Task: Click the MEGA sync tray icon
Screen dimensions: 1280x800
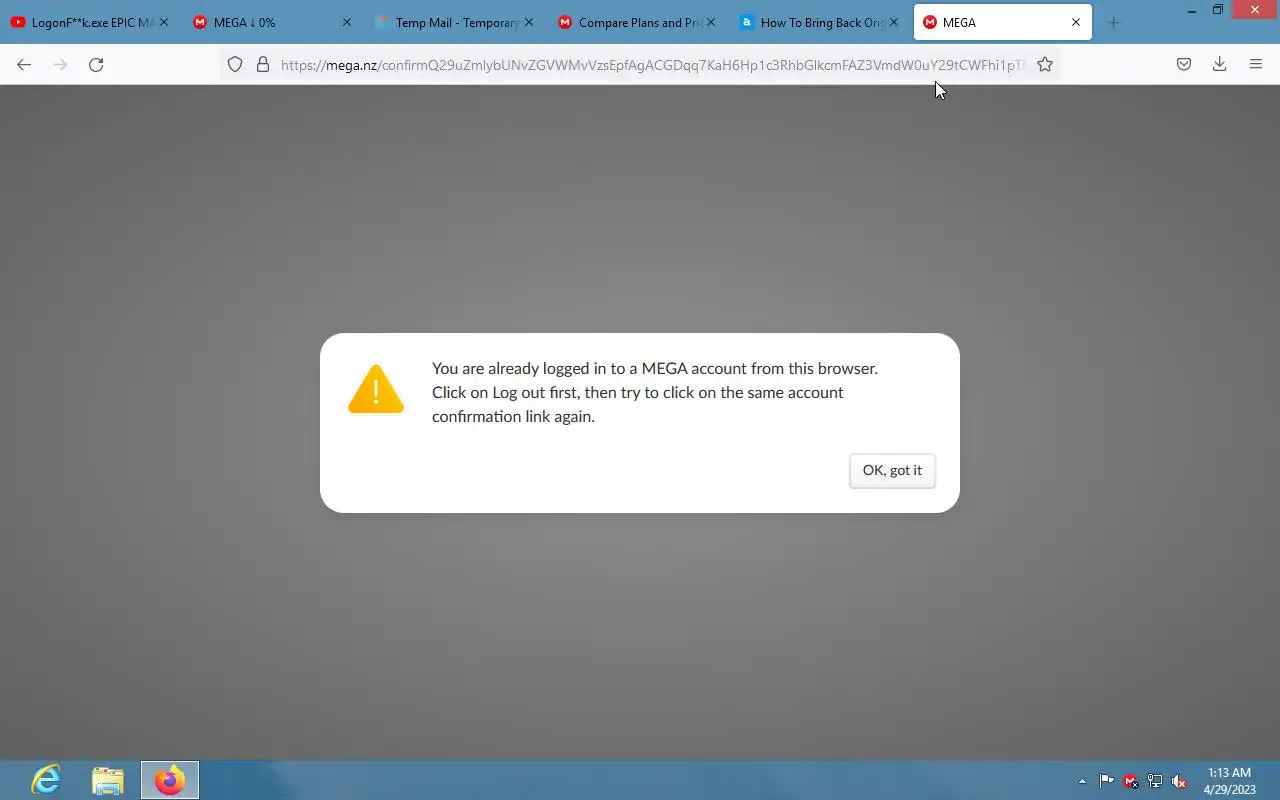Action: point(1131,781)
